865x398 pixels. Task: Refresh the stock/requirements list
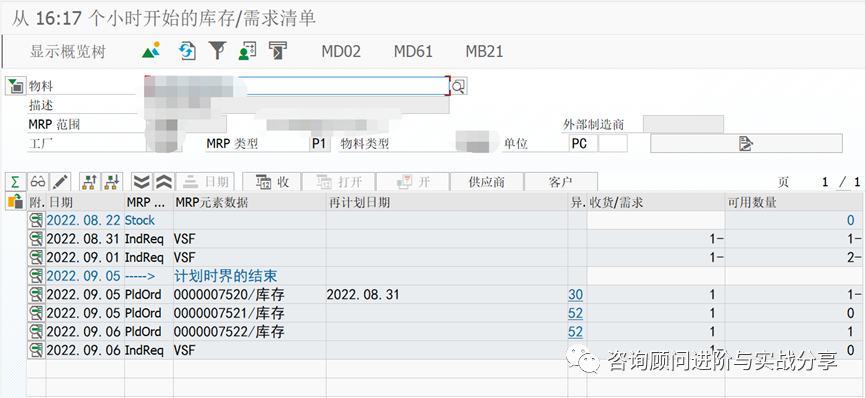coord(188,51)
